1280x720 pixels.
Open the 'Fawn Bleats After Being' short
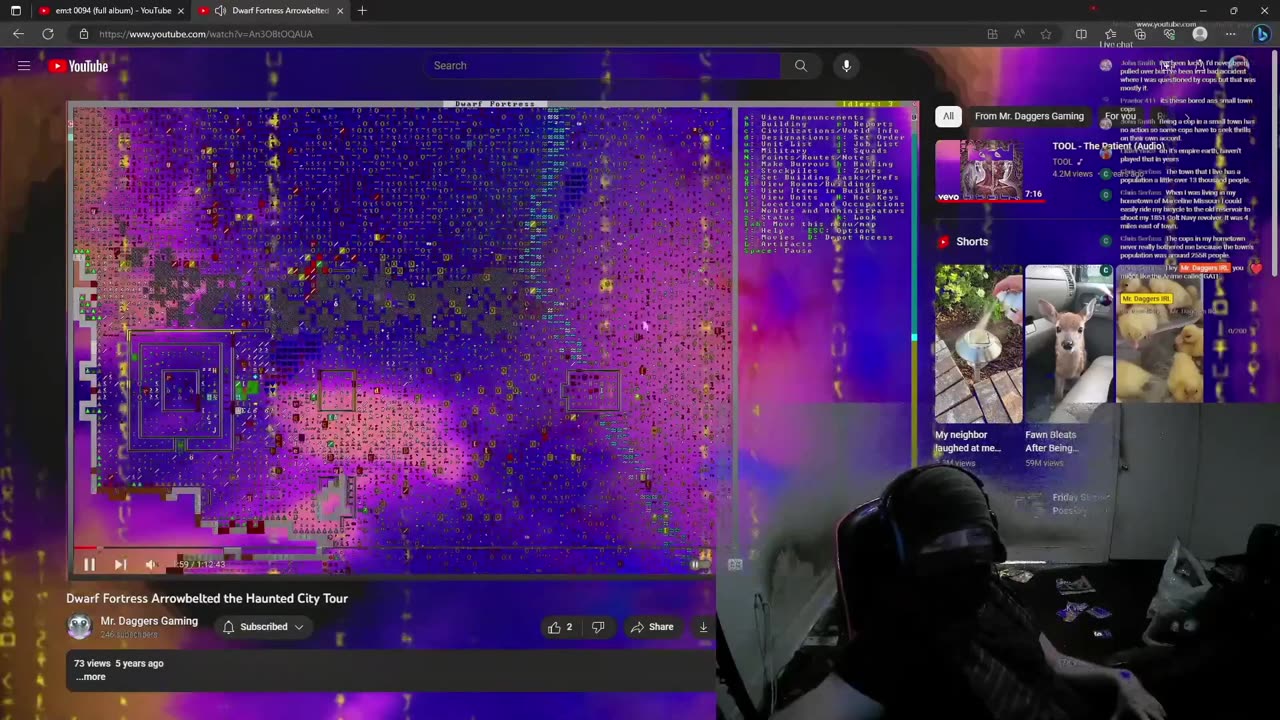point(1069,343)
